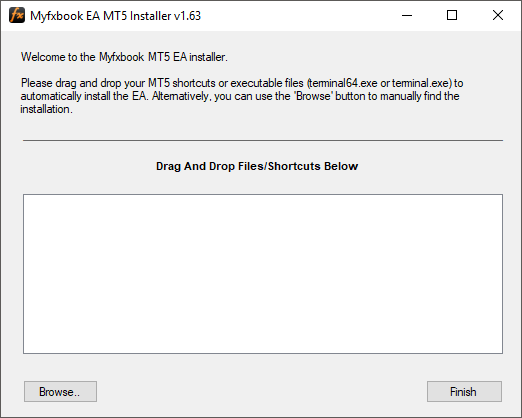Click the Myfxbook fx logo icon

pyautogui.click(x=17, y=15)
